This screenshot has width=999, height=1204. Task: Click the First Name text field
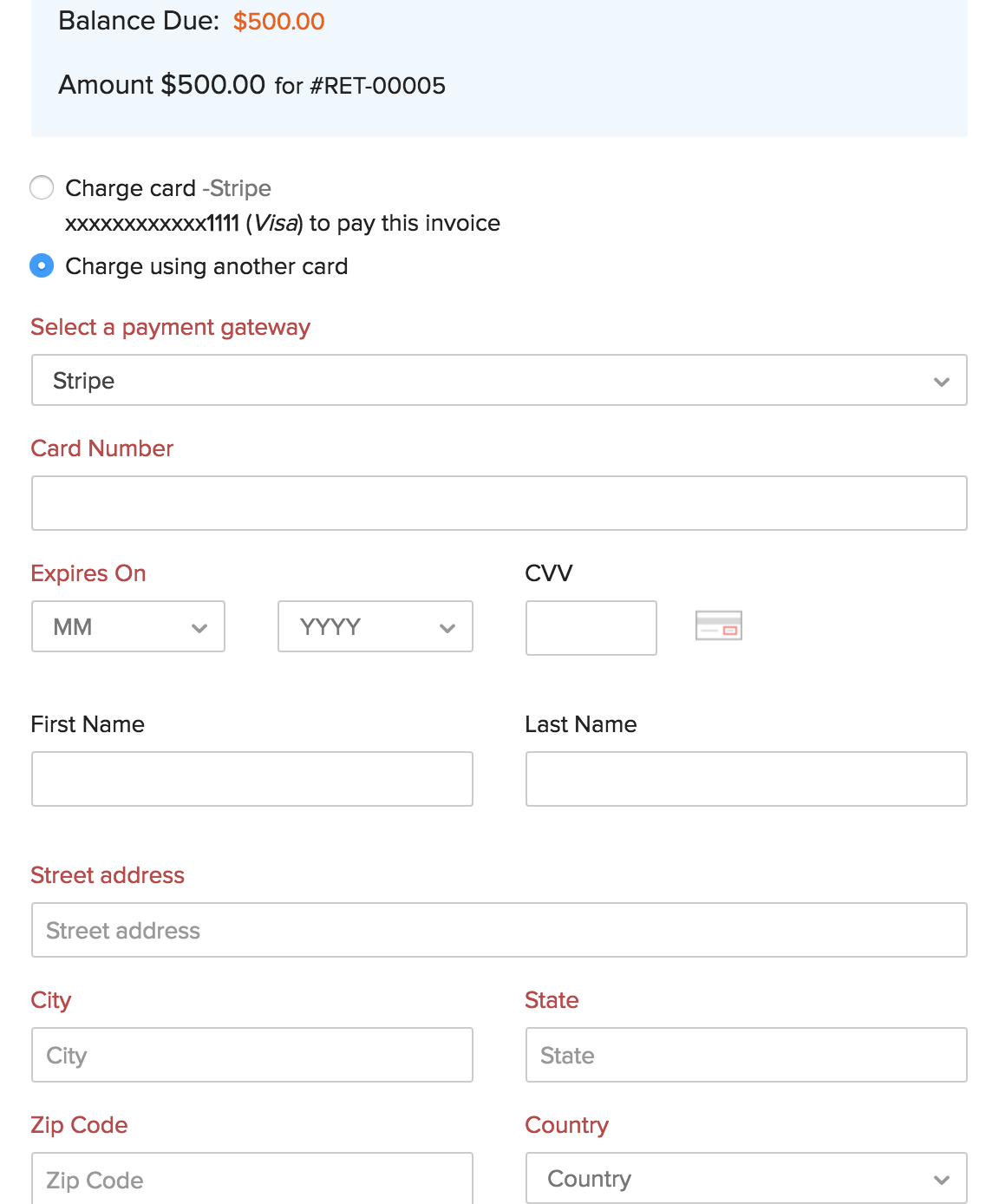(251, 779)
